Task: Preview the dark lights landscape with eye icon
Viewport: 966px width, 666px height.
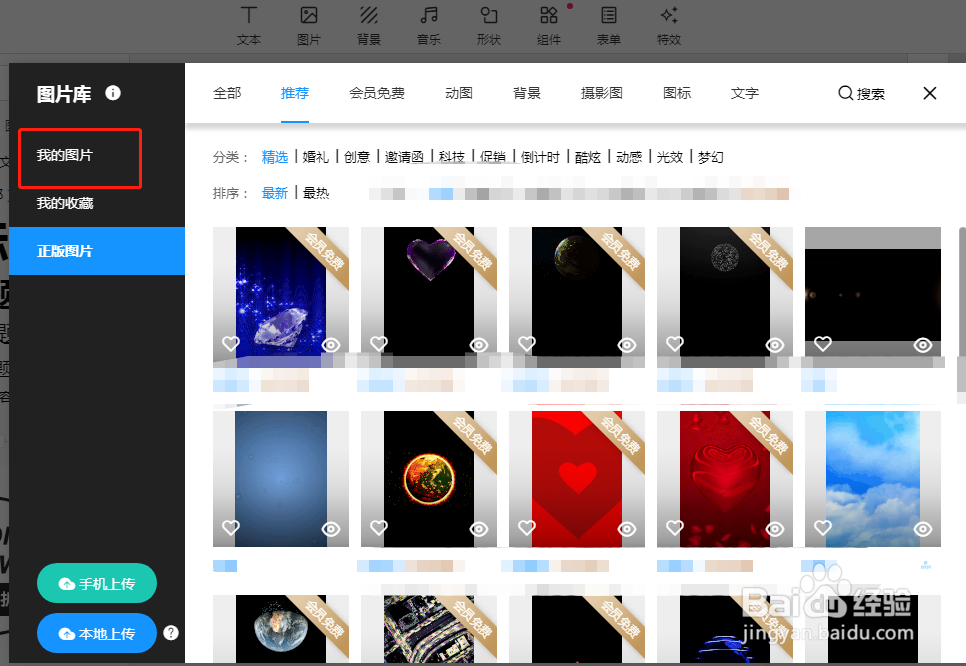Action: [x=923, y=345]
